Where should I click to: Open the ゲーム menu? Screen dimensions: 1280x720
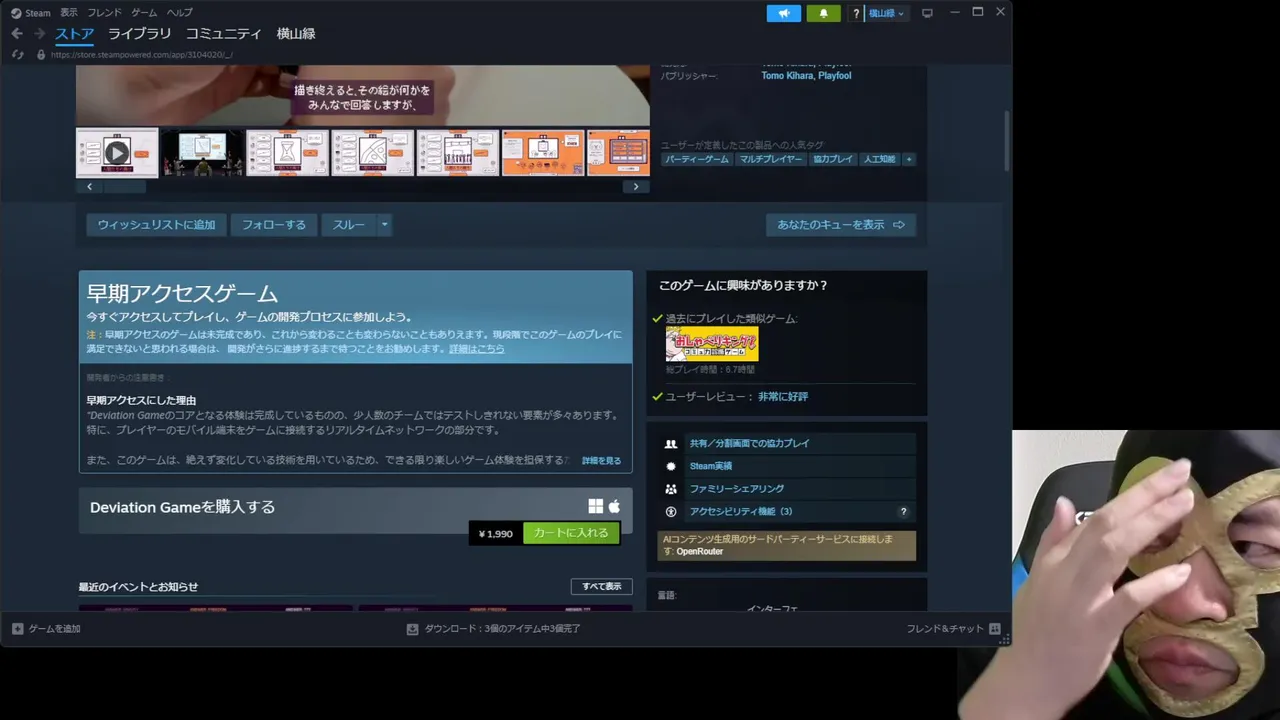(144, 13)
